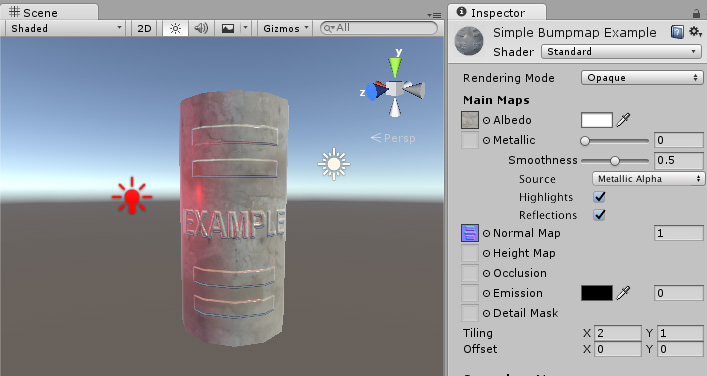Click the Metallic texture picker circle
The width and height of the screenshot is (707, 376).
(487, 141)
